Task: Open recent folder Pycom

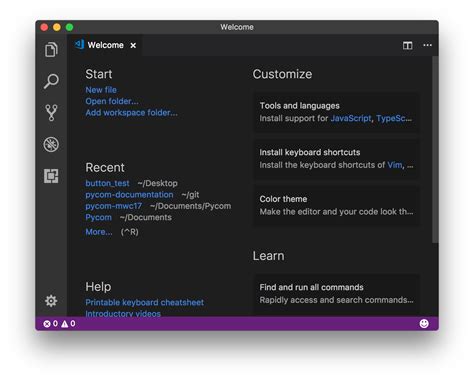Action: pos(98,217)
